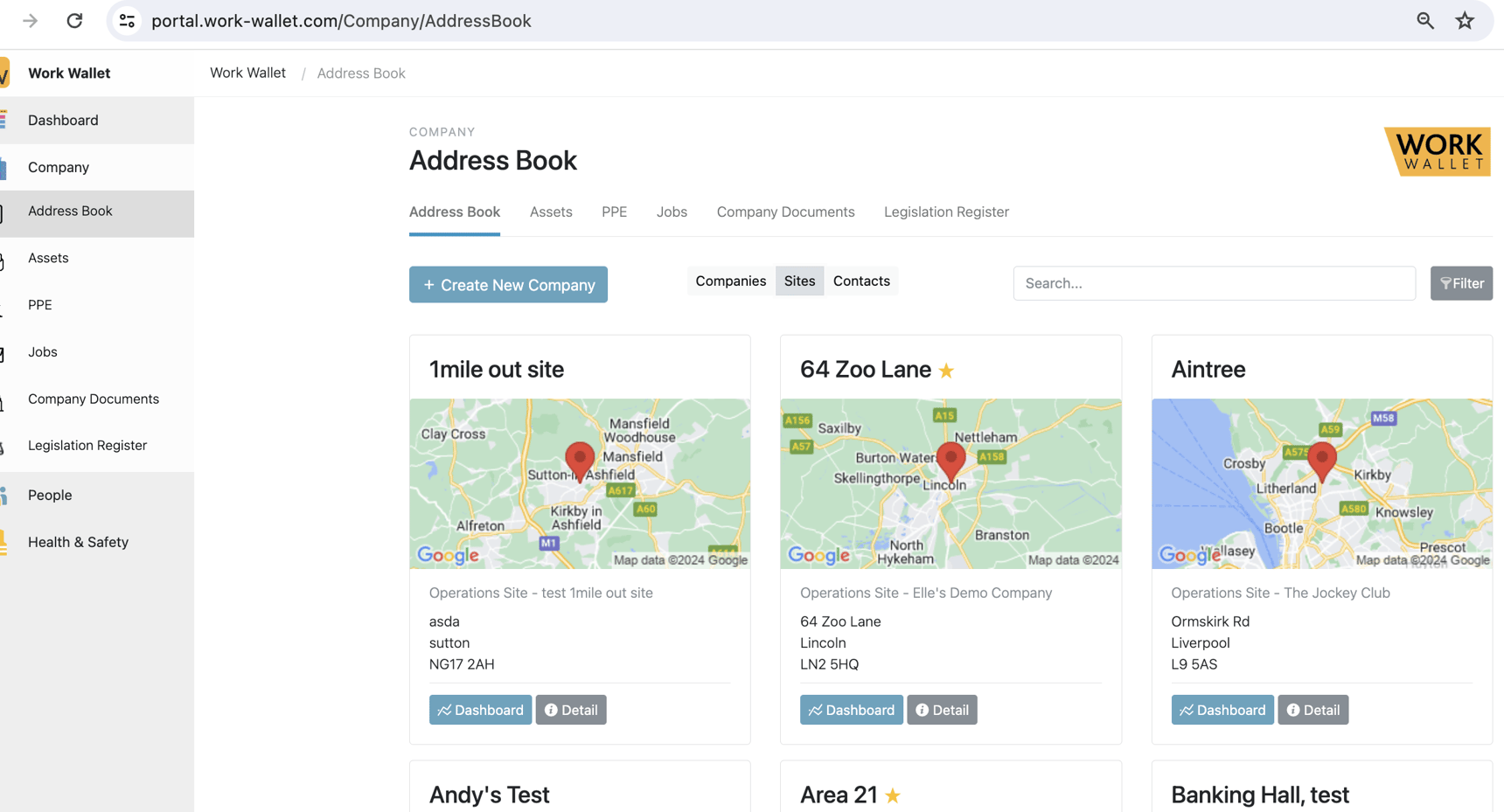Click inside the site search field
Screen dimensions: 1504x812
1214,283
